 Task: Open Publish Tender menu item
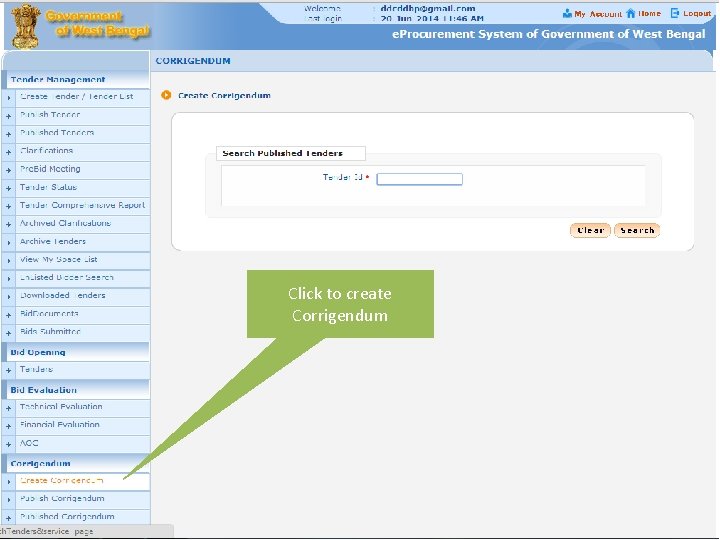50,114
